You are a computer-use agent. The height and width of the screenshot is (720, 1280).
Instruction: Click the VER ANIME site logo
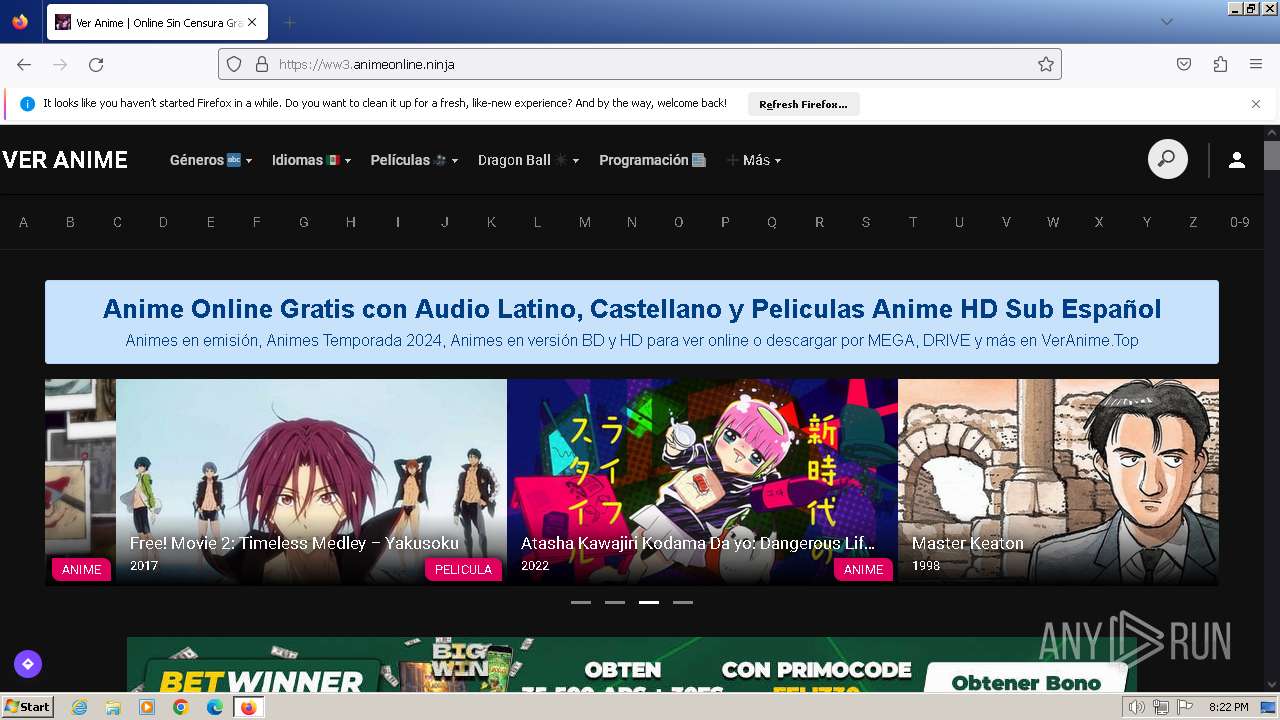click(x=65, y=160)
